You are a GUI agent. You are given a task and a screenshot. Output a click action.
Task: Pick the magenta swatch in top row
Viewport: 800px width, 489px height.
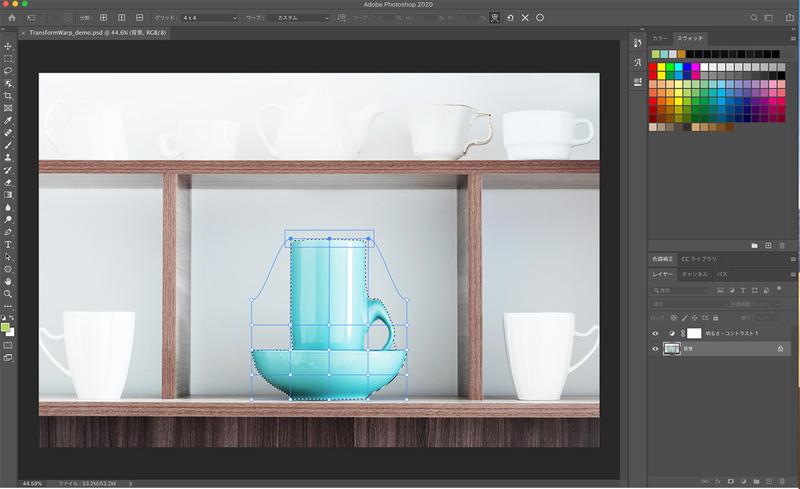point(695,67)
